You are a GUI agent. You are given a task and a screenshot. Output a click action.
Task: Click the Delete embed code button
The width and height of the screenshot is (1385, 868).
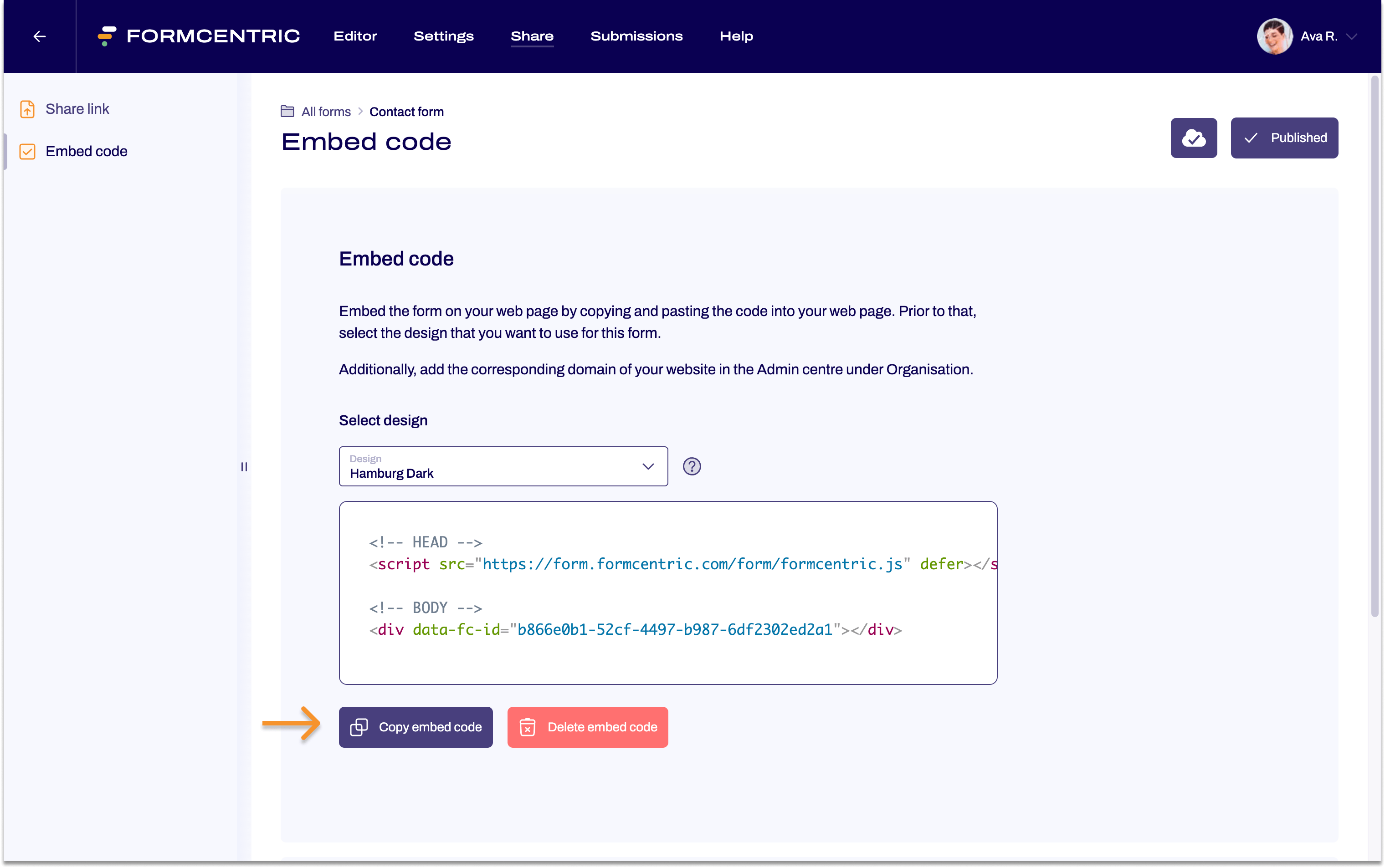click(x=588, y=727)
